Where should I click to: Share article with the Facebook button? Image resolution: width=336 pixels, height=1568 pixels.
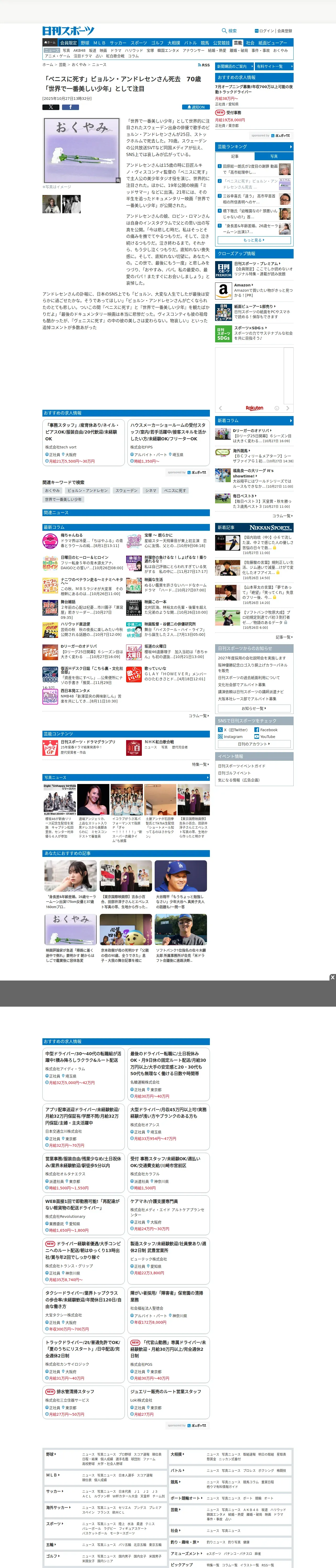tap(70, 107)
